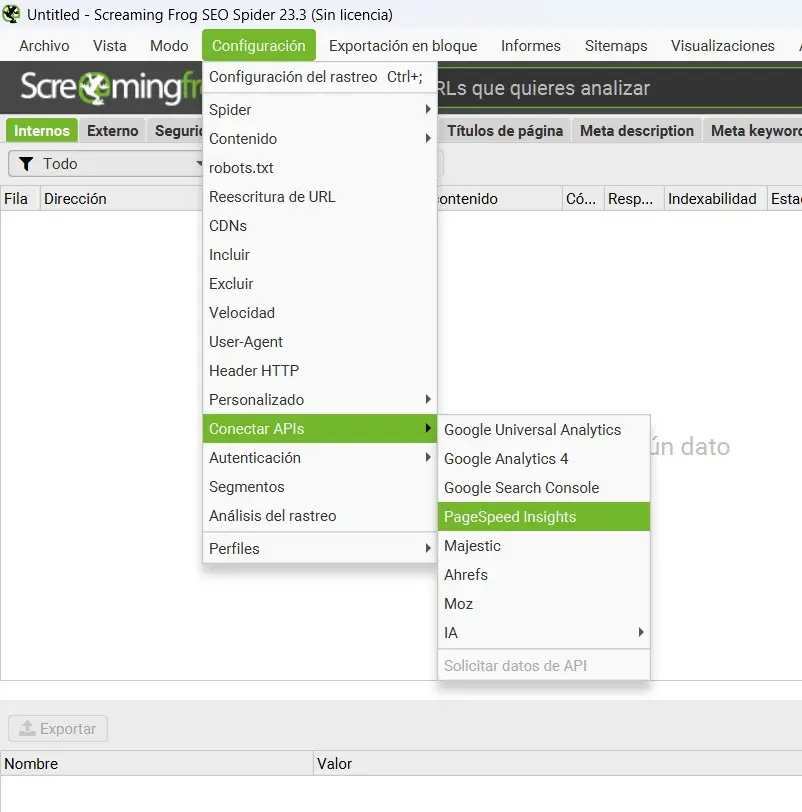Close the Configuración menu
Viewport: 802px width, 812px height.
coord(258,46)
